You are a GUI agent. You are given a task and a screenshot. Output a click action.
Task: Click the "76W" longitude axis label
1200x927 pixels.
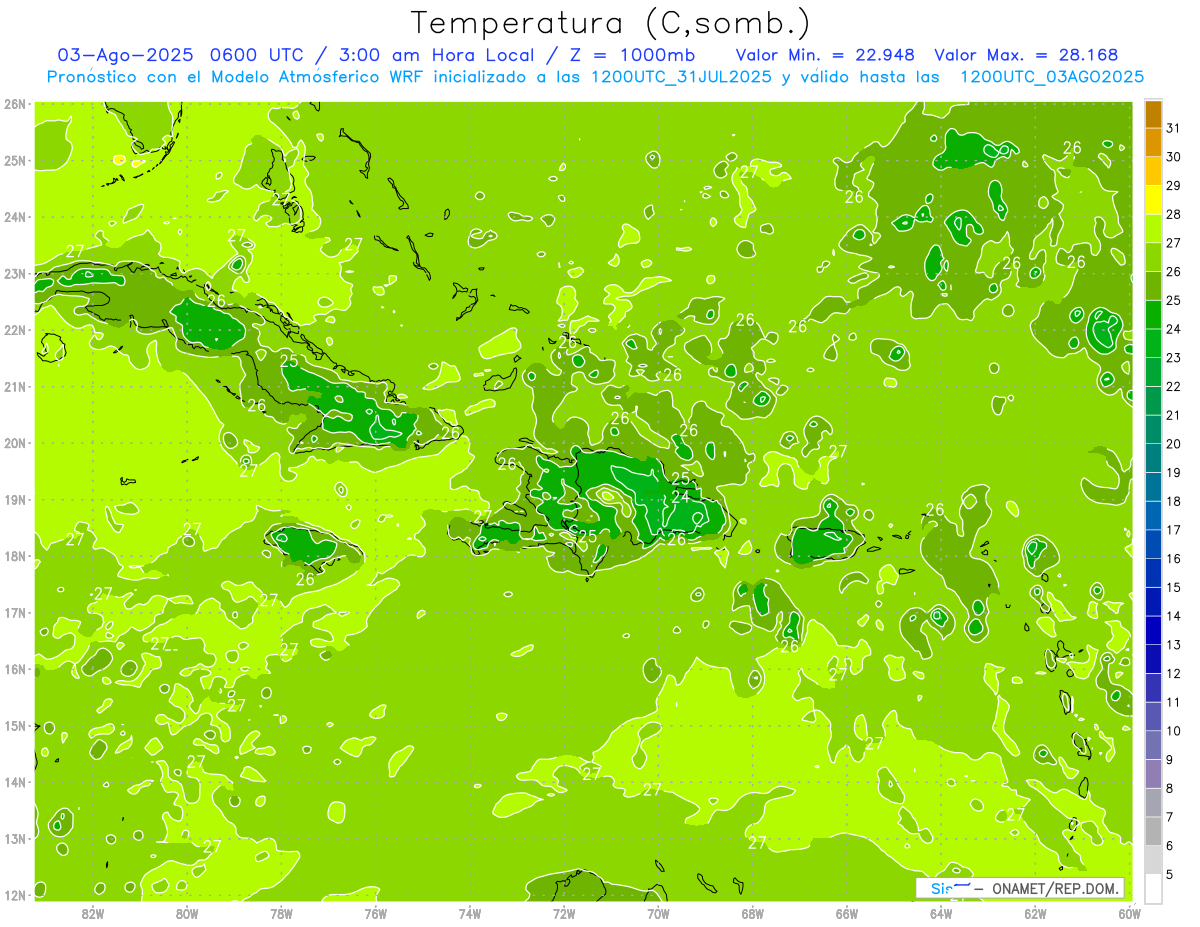coord(376,914)
